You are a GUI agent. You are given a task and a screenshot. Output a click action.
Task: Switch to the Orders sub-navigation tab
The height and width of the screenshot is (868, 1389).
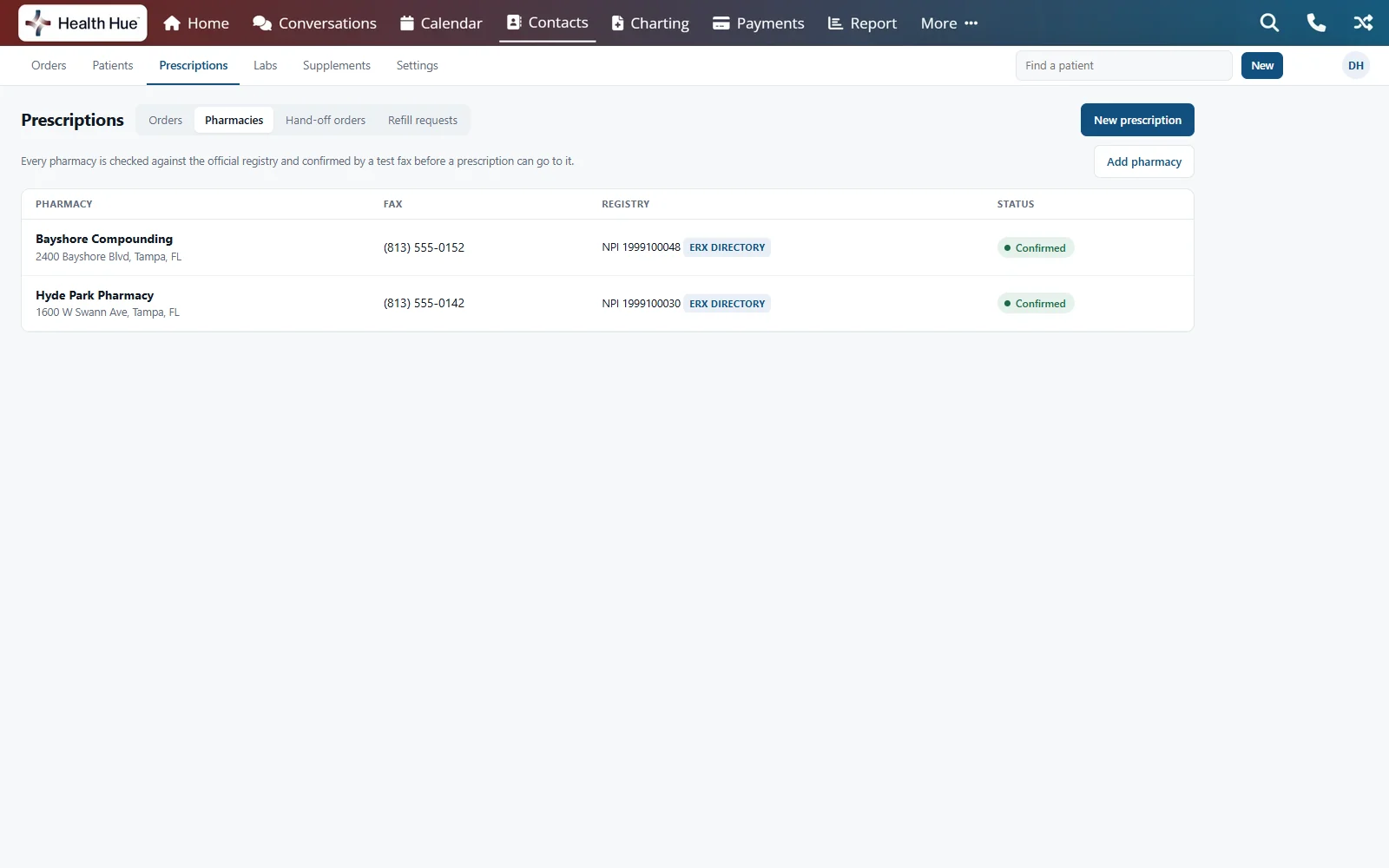(49, 66)
